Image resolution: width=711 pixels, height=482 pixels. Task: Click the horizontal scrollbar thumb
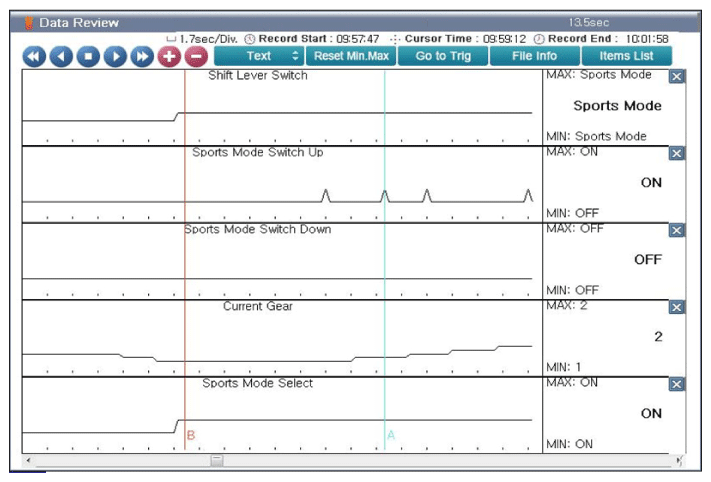[x=217, y=461]
